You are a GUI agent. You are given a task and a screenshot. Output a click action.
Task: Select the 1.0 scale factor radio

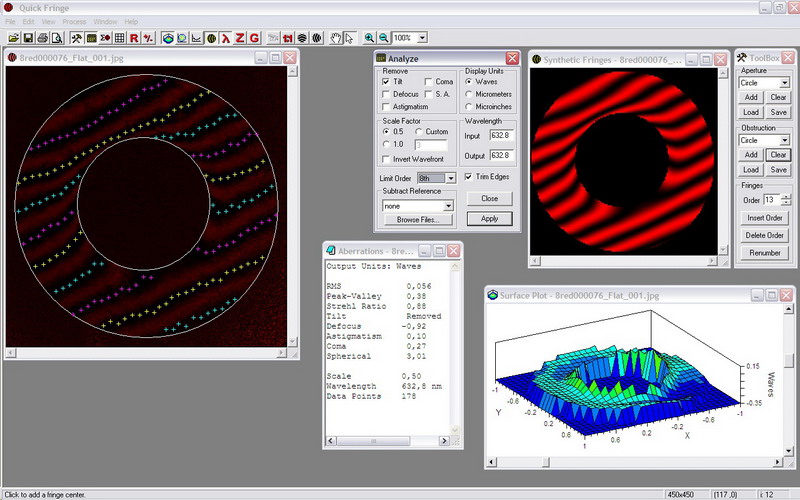(386, 144)
